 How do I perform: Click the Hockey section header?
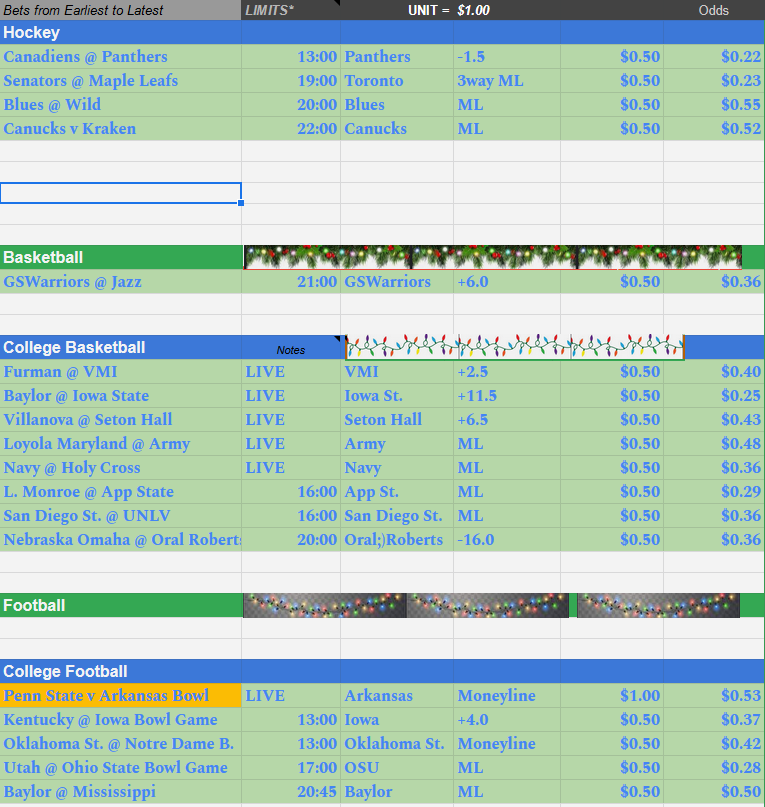coord(120,32)
